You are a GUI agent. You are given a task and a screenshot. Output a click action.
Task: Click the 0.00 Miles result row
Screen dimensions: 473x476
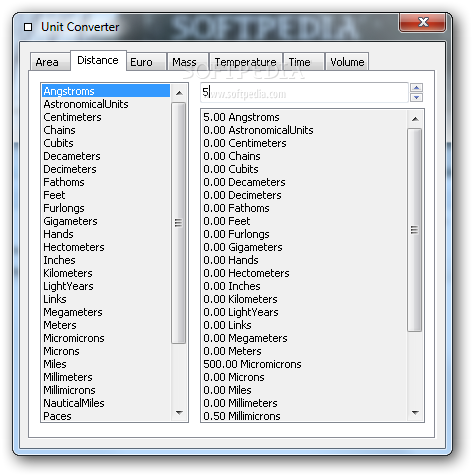tap(304, 390)
